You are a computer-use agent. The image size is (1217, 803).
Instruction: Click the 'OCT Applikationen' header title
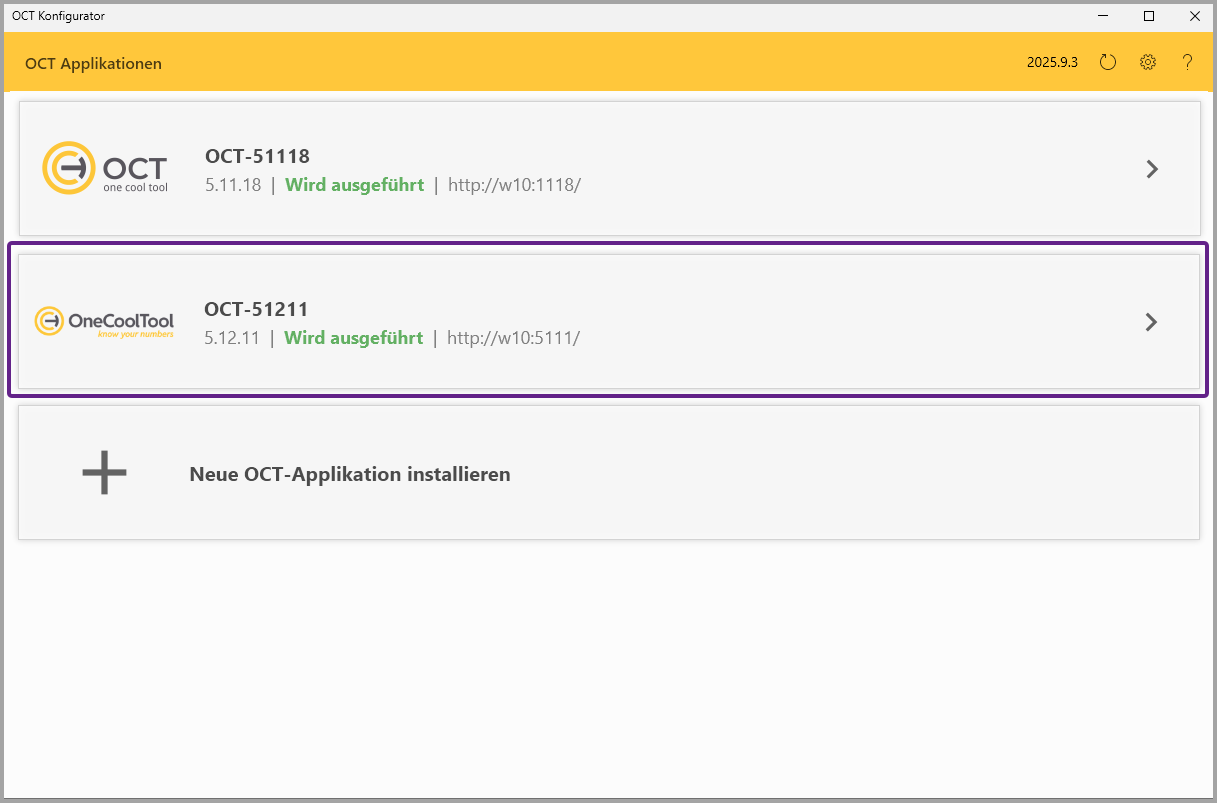coord(93,64)
